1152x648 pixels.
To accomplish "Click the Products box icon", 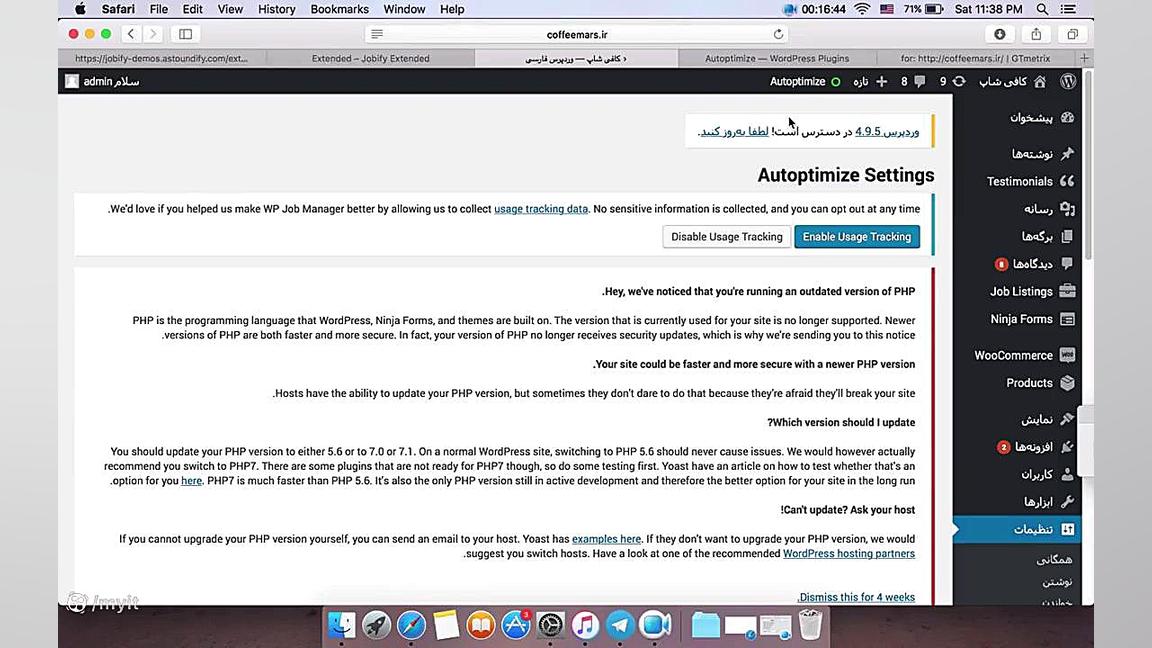I will click(x=1068, y=383).
